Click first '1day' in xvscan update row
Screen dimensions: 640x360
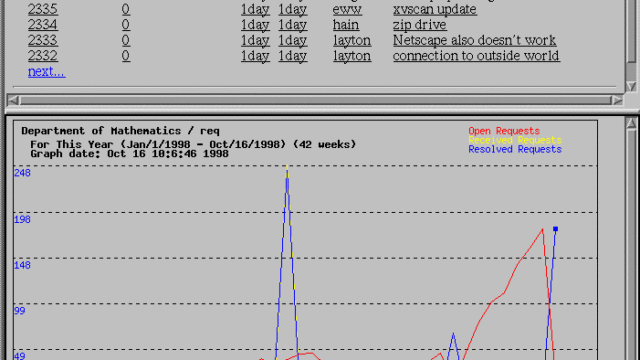point(255,9)
